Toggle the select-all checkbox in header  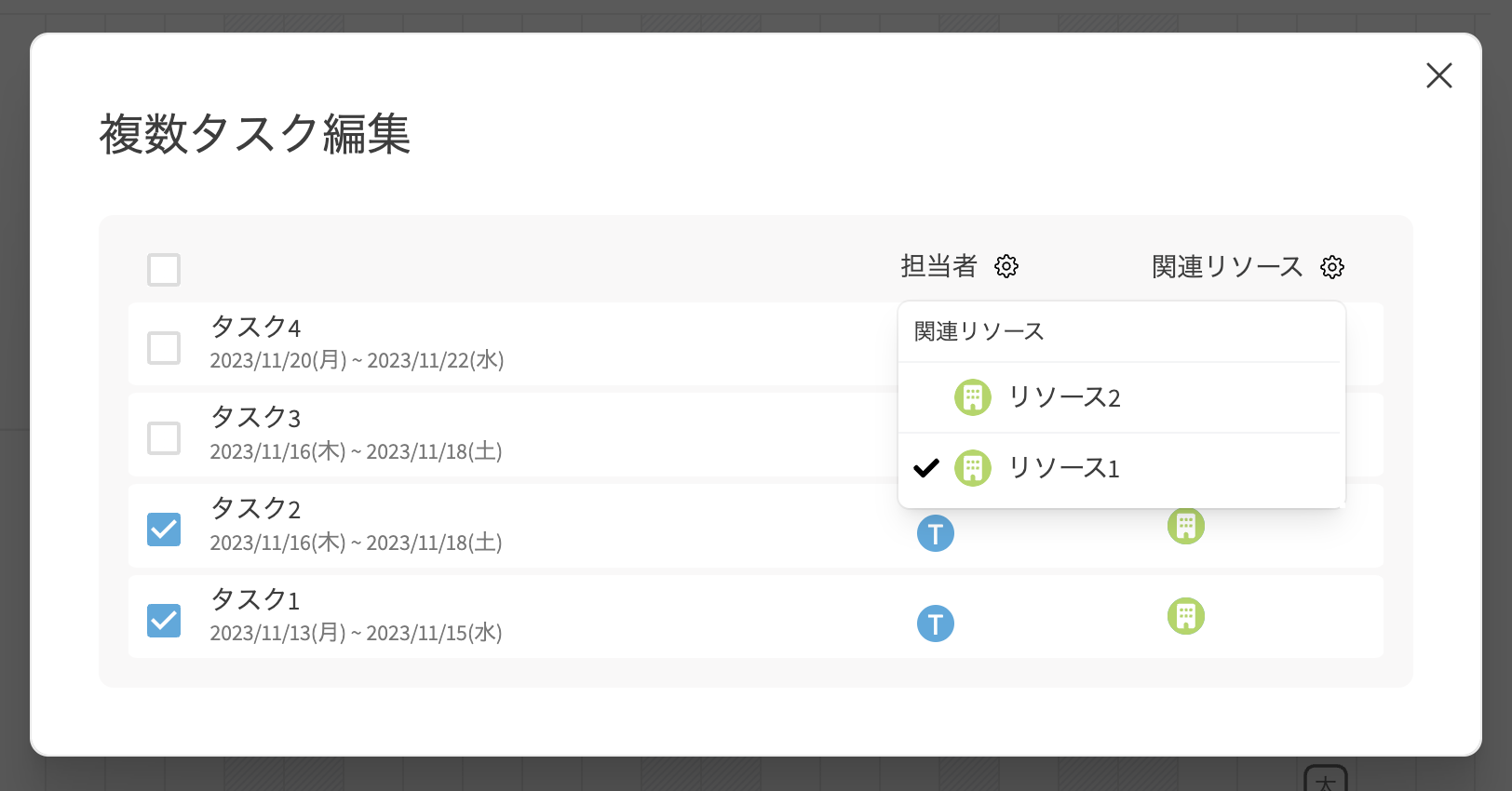pos(164,270)
